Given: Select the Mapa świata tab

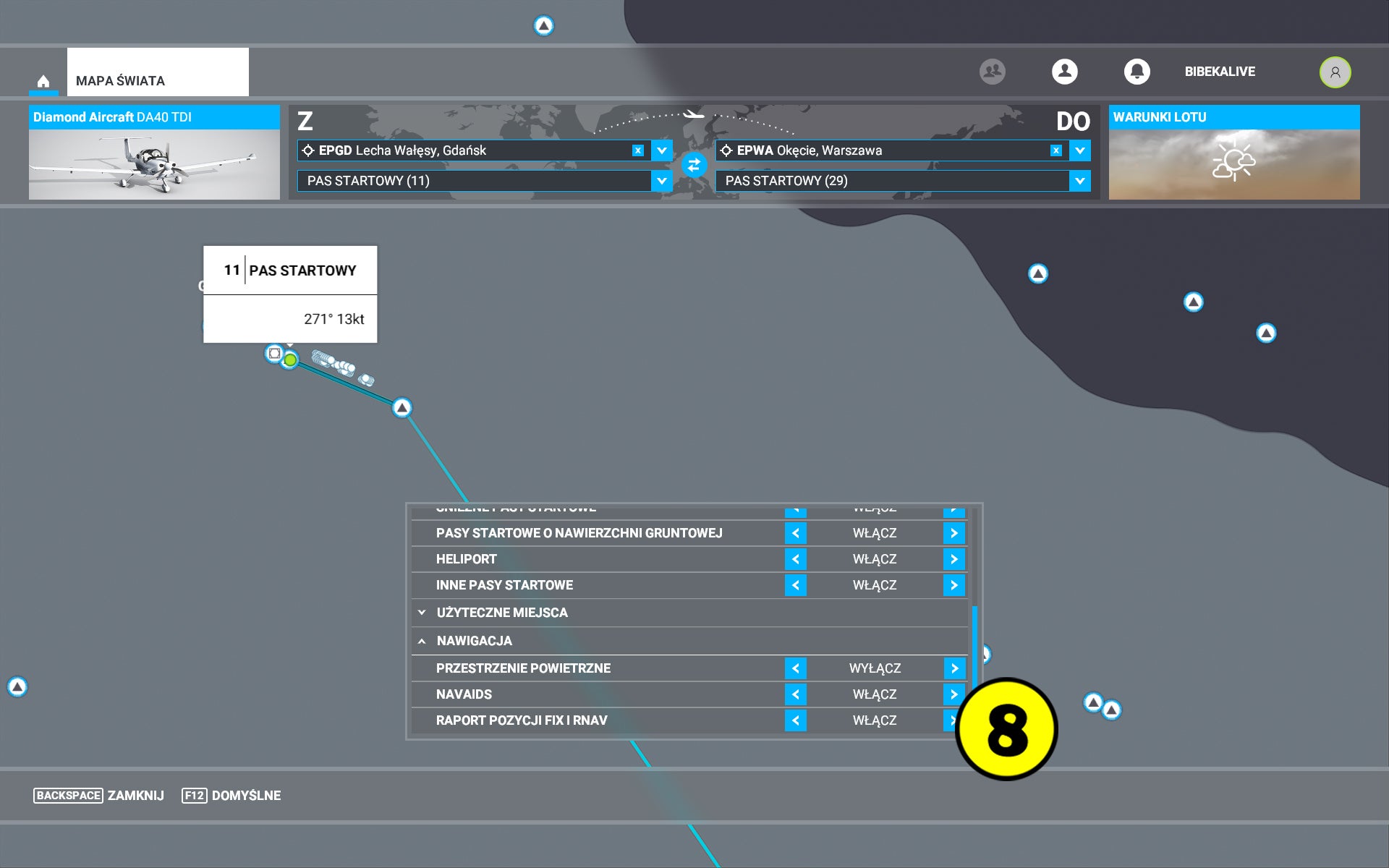Looking at the screenshot, I should click(x=158, y=72).
